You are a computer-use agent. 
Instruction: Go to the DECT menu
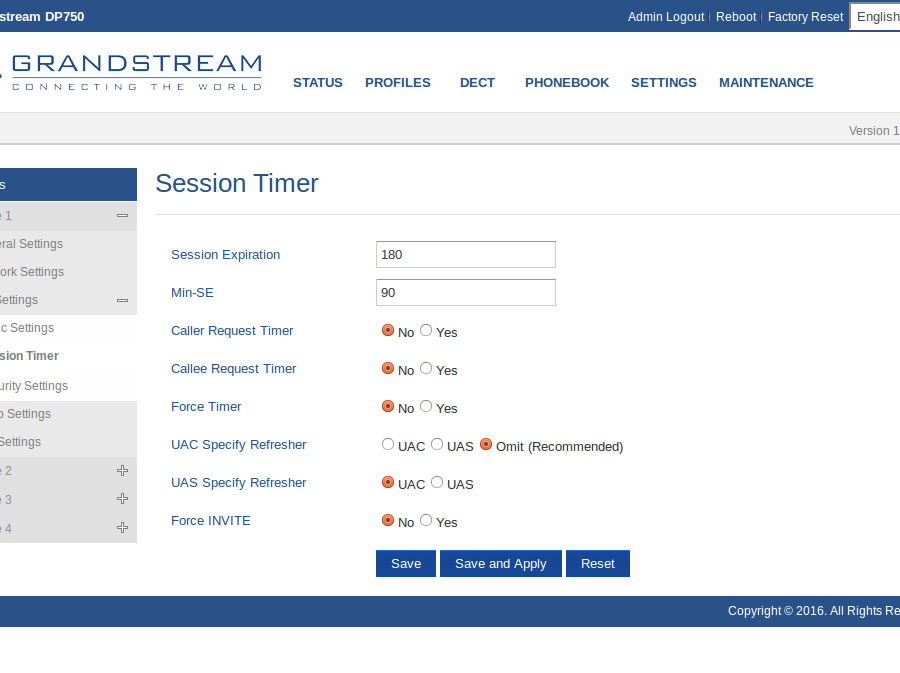[477, 83]
